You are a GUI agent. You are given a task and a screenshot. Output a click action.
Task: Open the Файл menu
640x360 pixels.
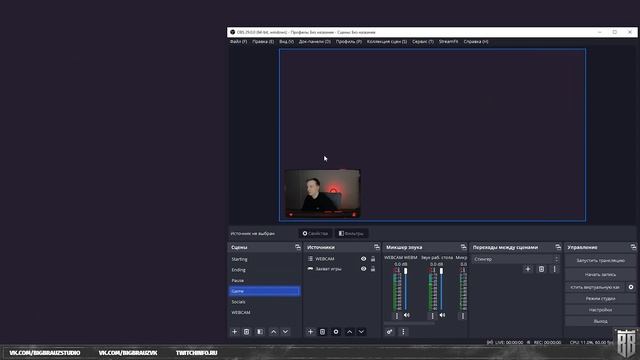point(238,42)
